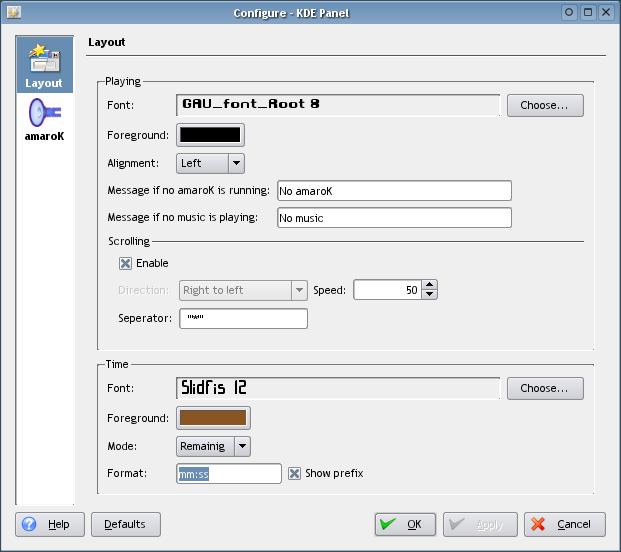Maximize the Configure KDE Panel window

588,12
